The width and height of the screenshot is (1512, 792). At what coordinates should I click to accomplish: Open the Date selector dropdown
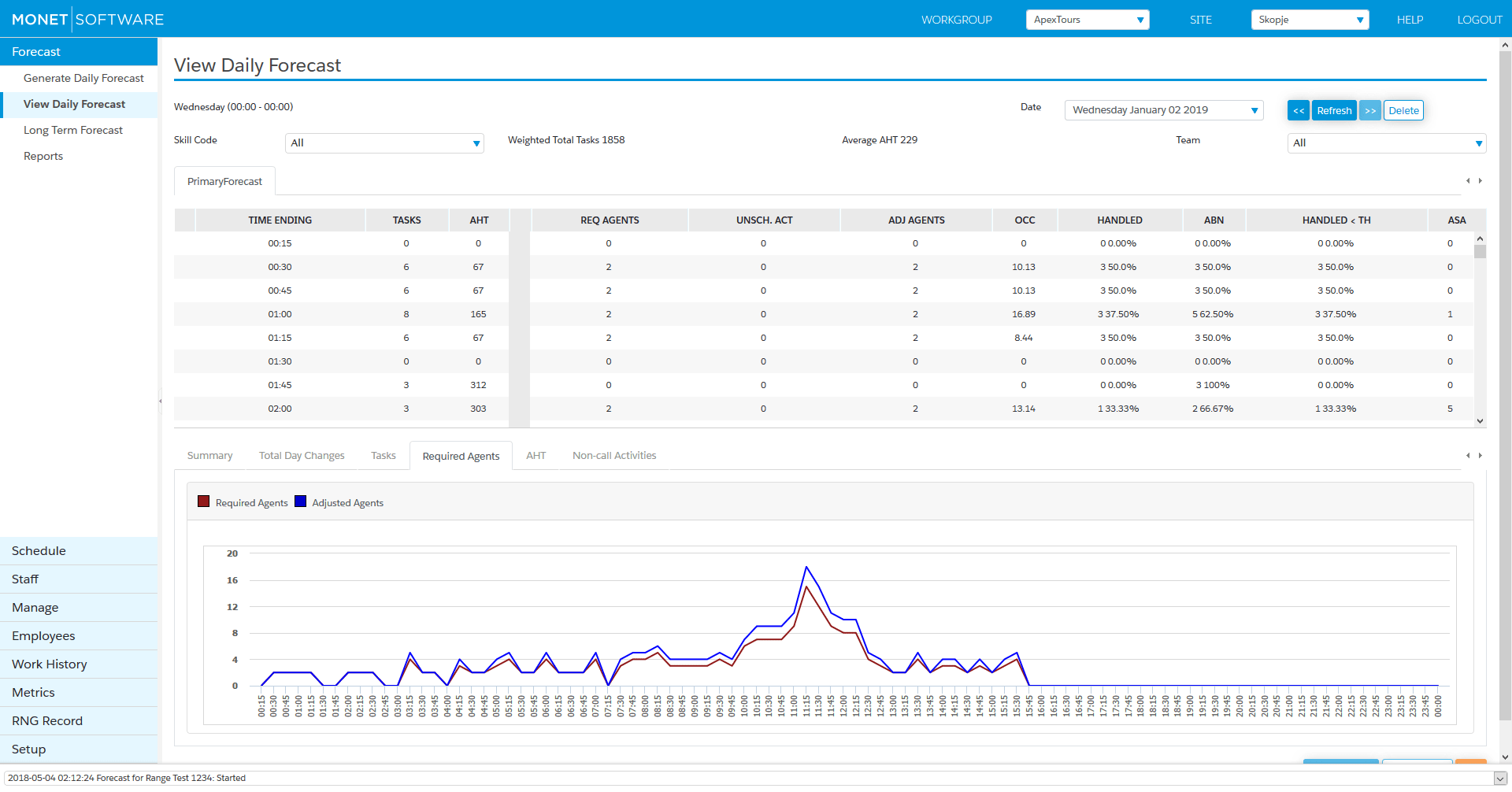1164,110
